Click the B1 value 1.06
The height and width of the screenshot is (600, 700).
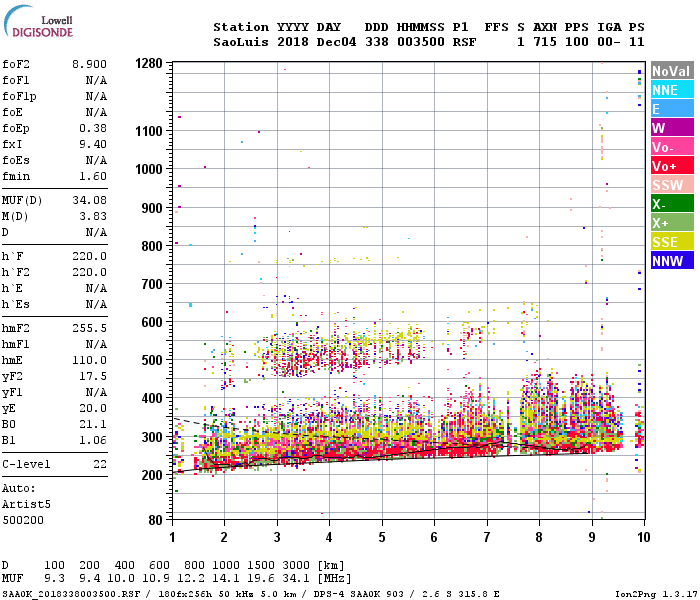(x=93, y=441)
